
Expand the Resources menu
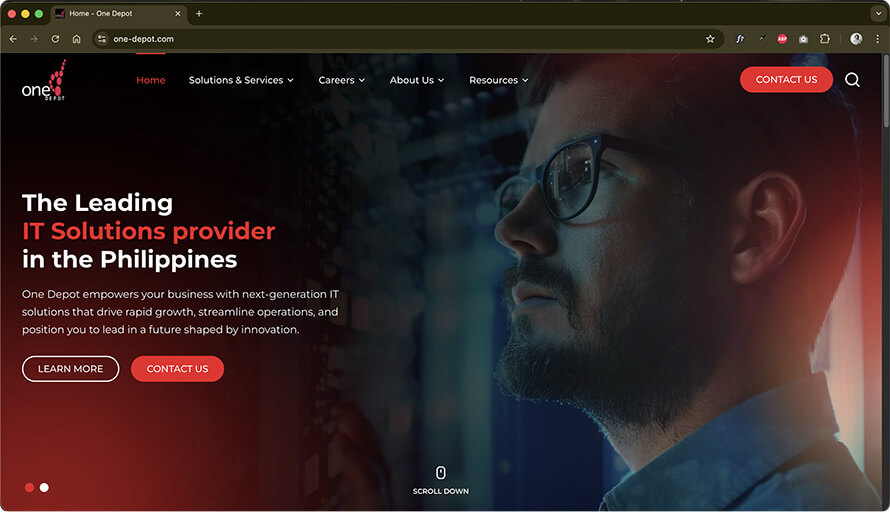point(498,80)
